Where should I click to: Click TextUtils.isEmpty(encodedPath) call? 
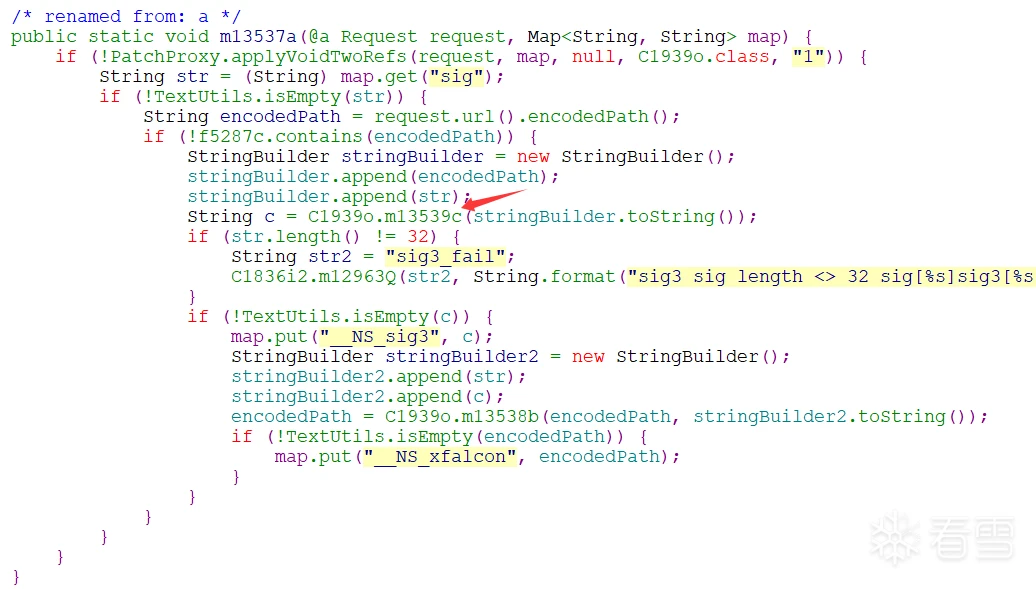click(449, 437)
